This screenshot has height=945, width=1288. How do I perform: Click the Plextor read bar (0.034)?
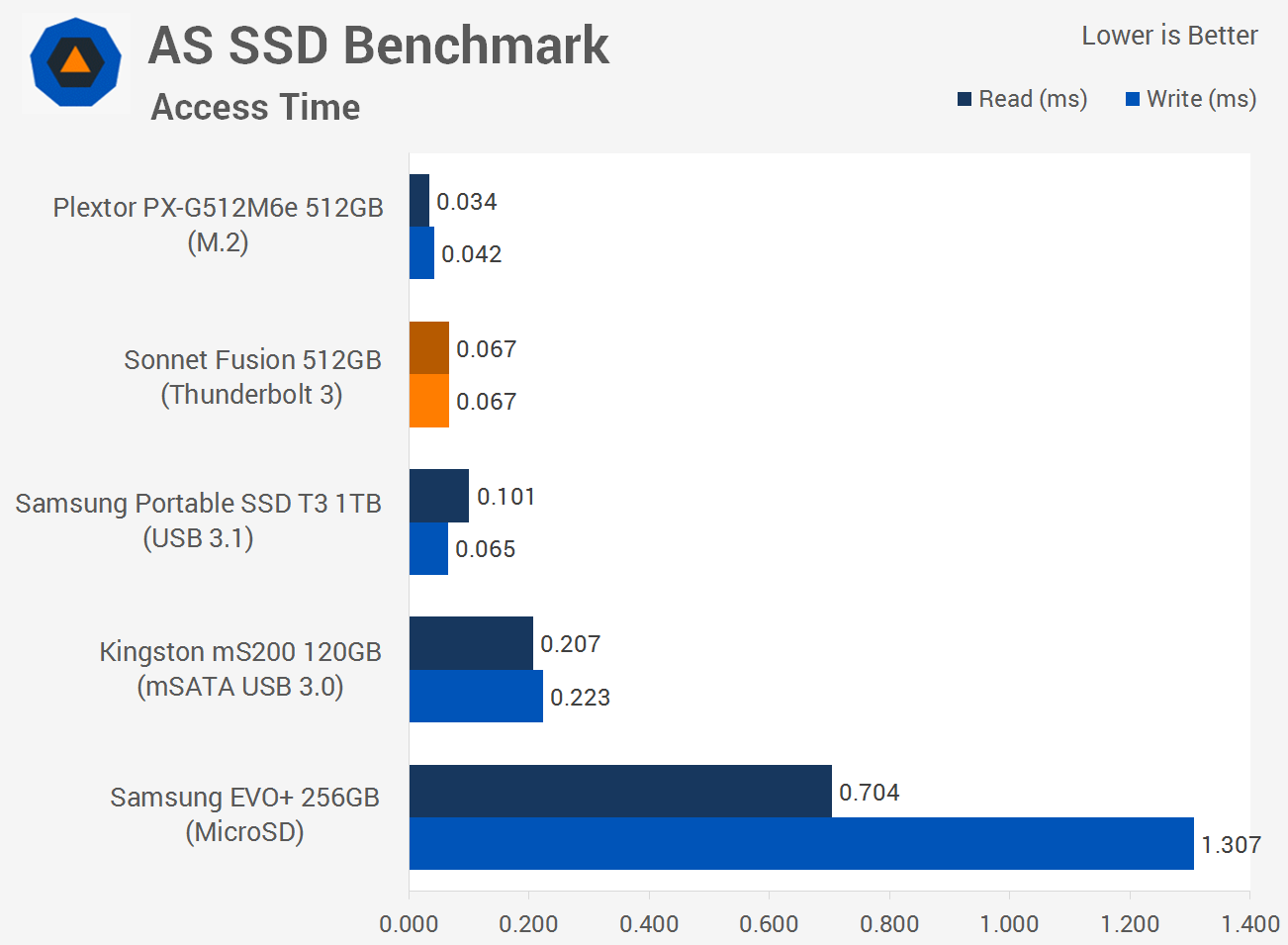[x=419, y=201]
